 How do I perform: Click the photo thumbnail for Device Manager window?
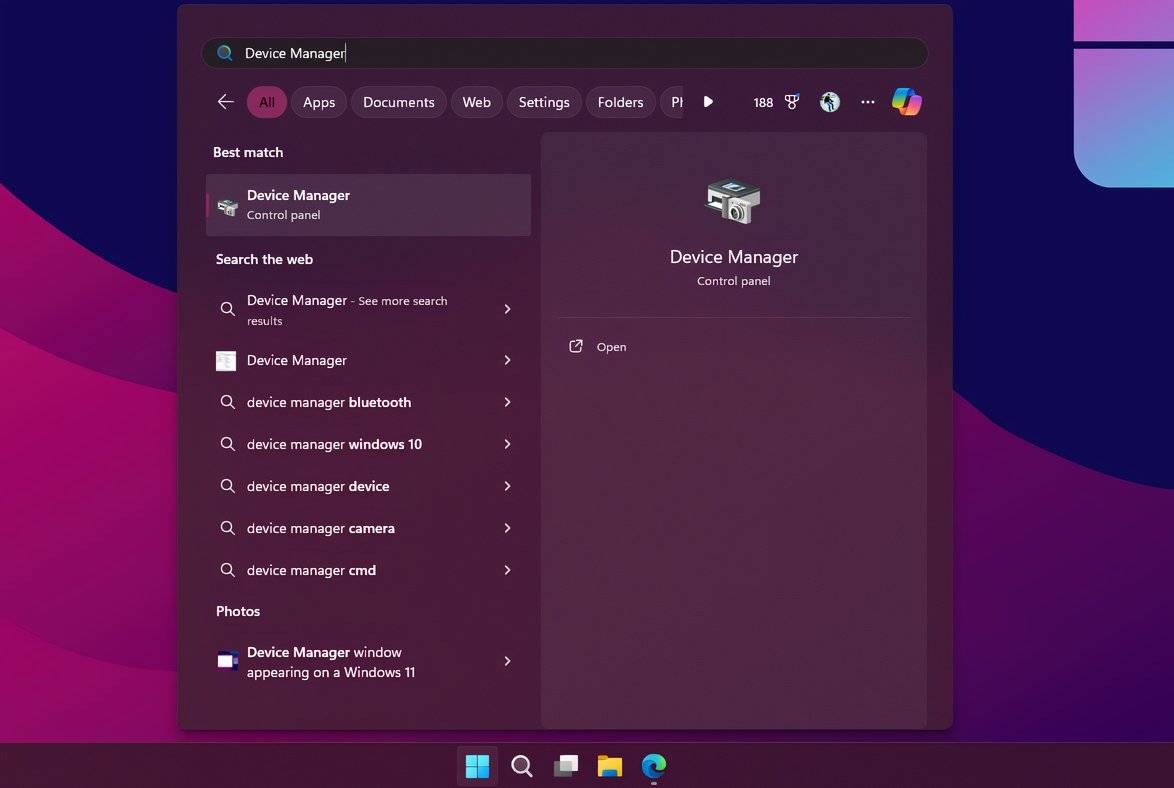(227, 661)
